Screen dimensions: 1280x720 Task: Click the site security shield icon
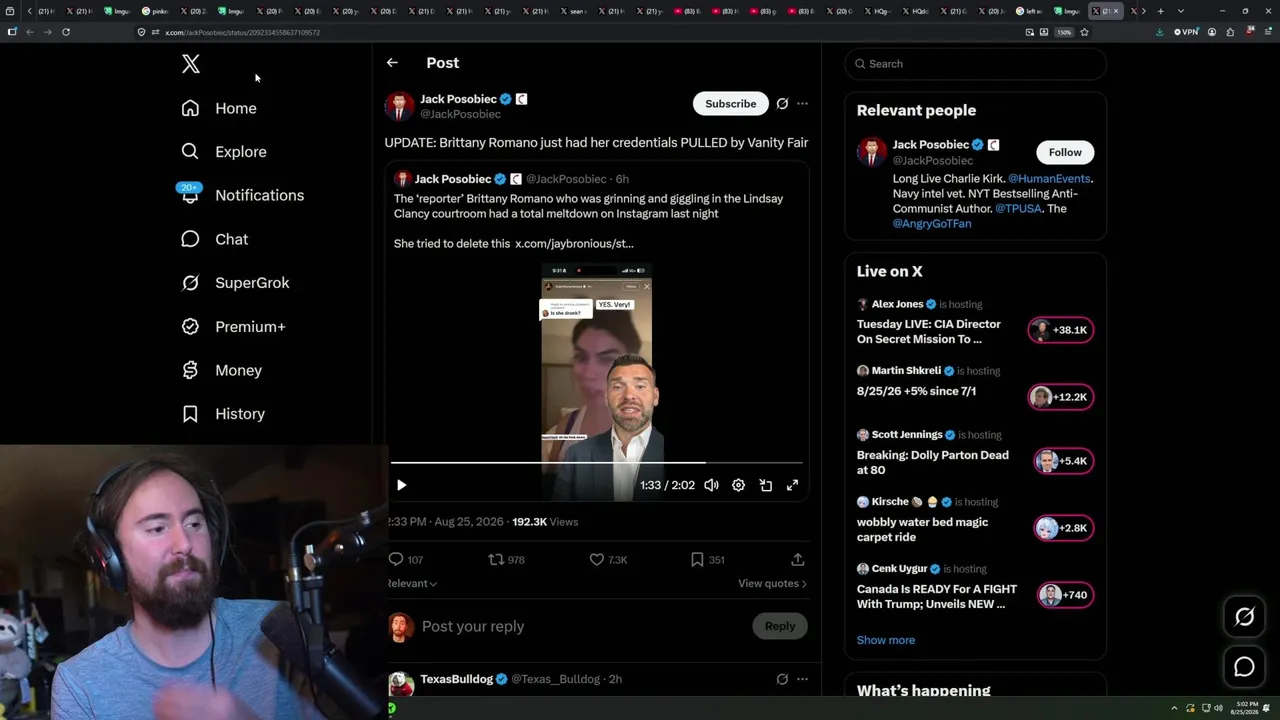141,32
